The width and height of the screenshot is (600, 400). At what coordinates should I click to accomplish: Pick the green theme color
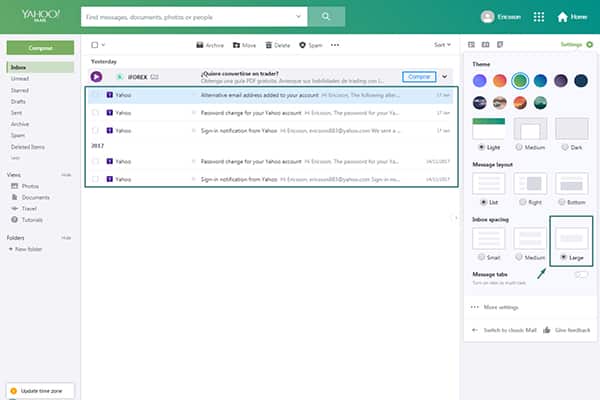pyautogui.click(x=520, y=81)
